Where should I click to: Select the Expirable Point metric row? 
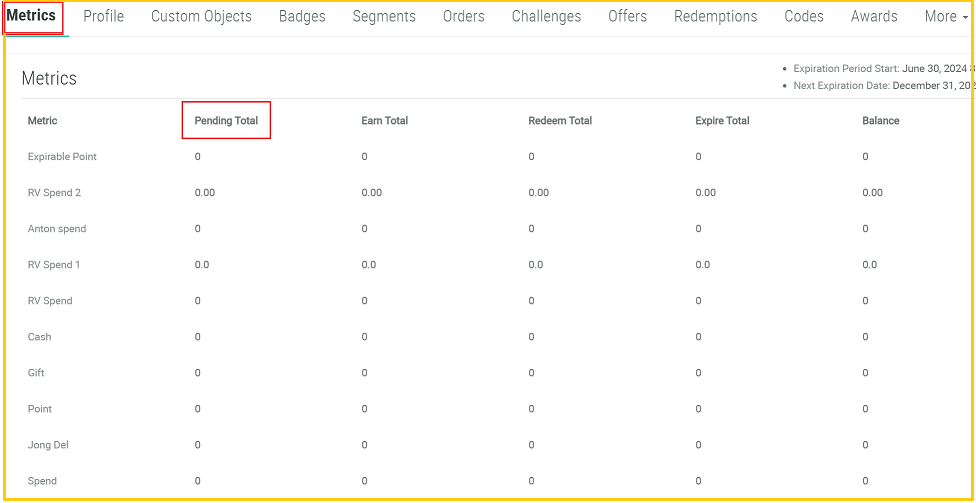click(62, 157)
